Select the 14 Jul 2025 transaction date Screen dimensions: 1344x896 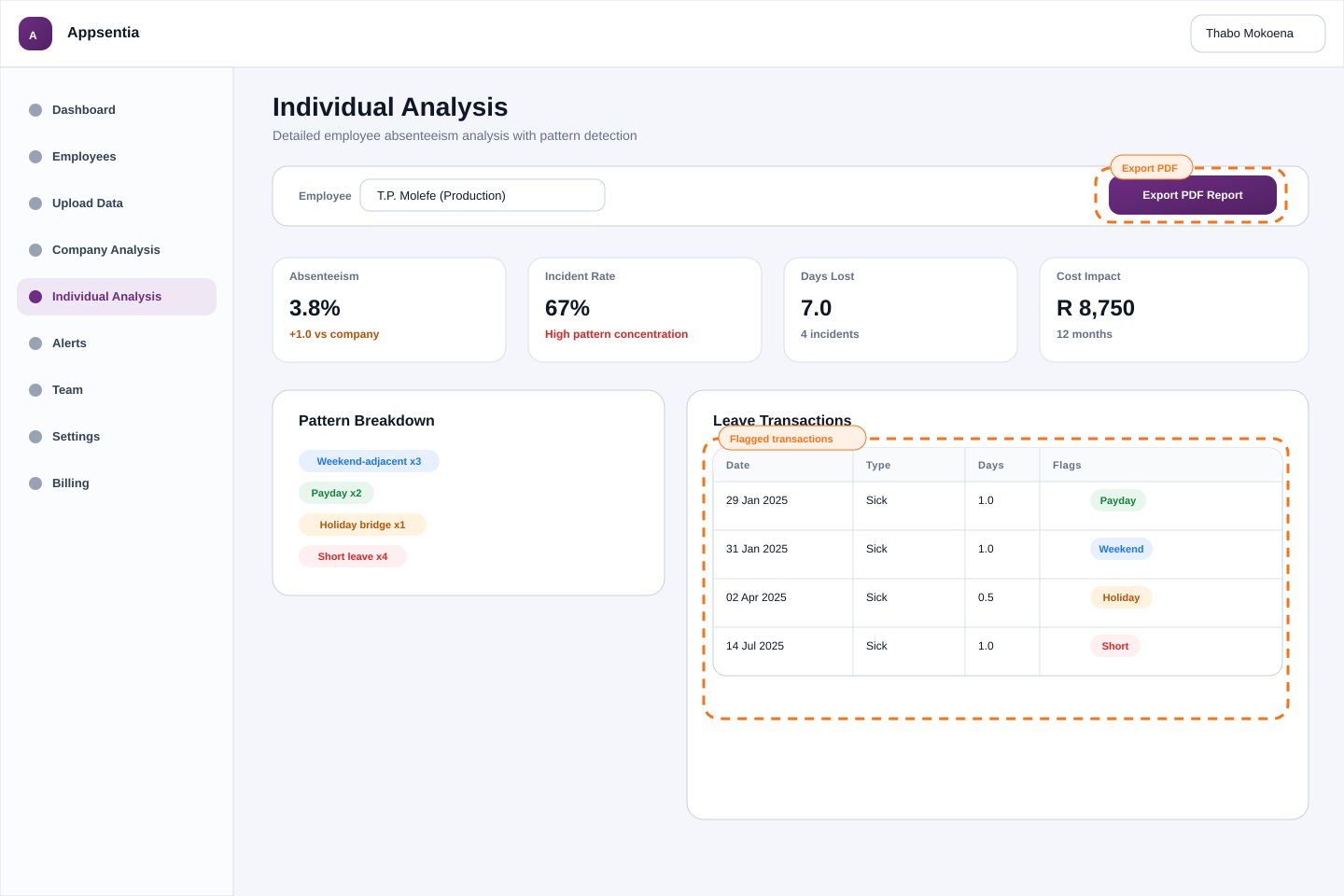click(x=755, y=646)
